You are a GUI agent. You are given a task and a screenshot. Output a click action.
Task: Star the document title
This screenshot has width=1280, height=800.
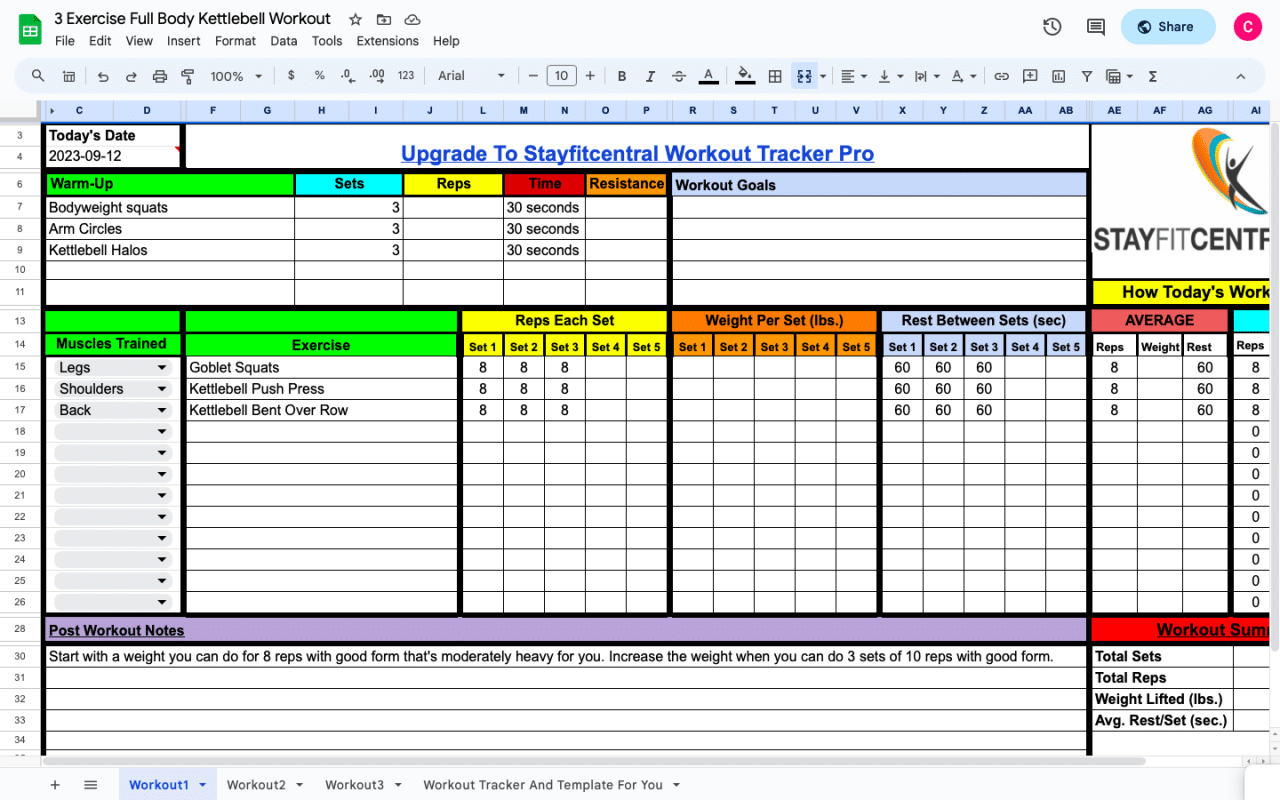355,19
